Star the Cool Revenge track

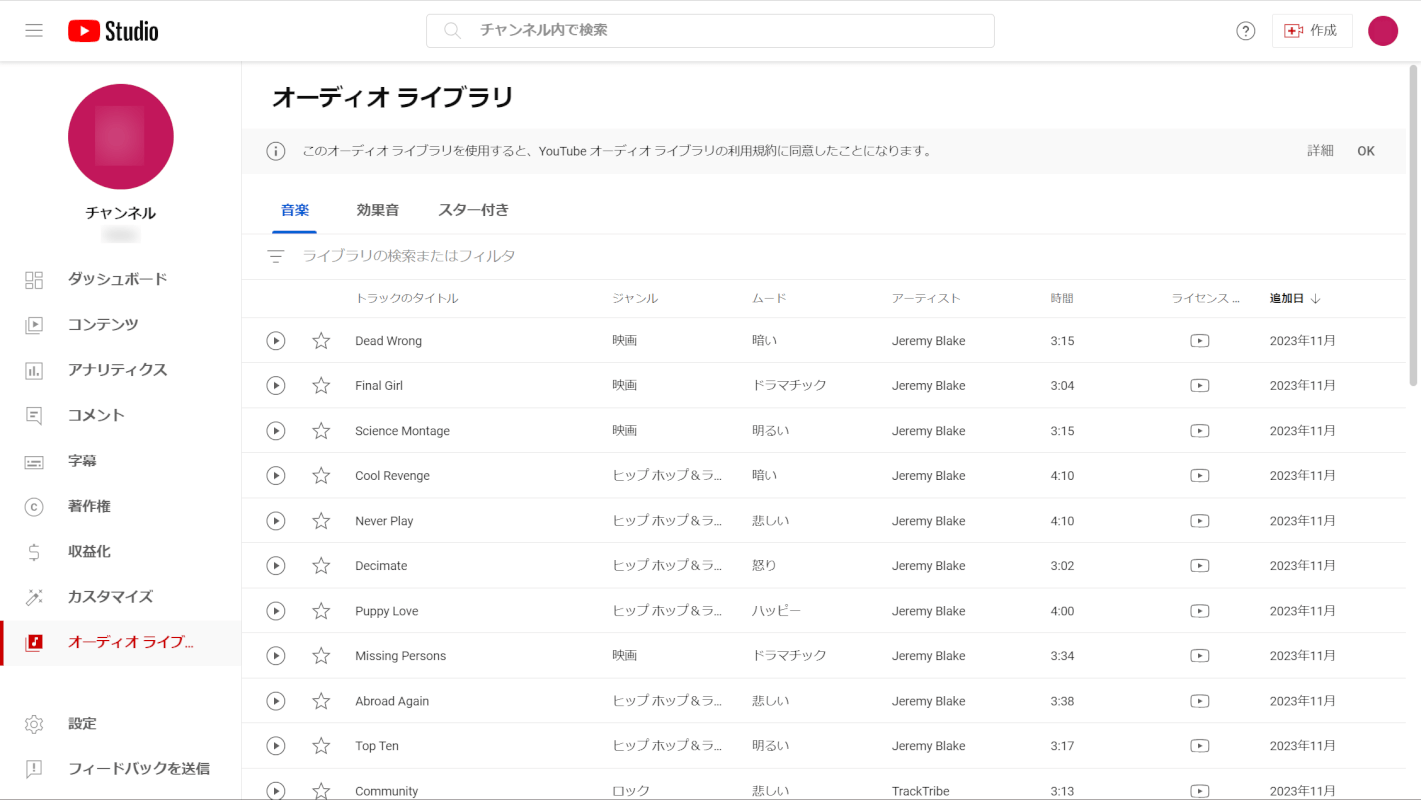coord(321,476)
